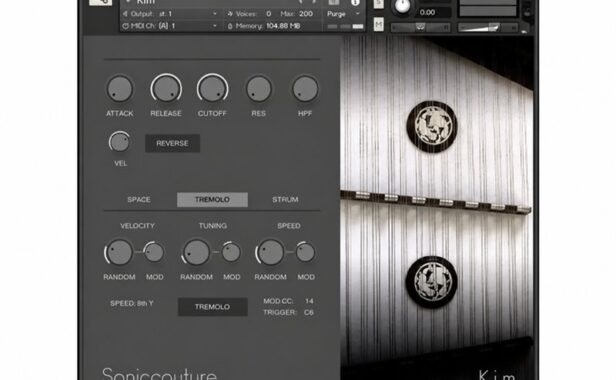Click the TUNING MOD knob
616x380 pixels.
[231, 252]
